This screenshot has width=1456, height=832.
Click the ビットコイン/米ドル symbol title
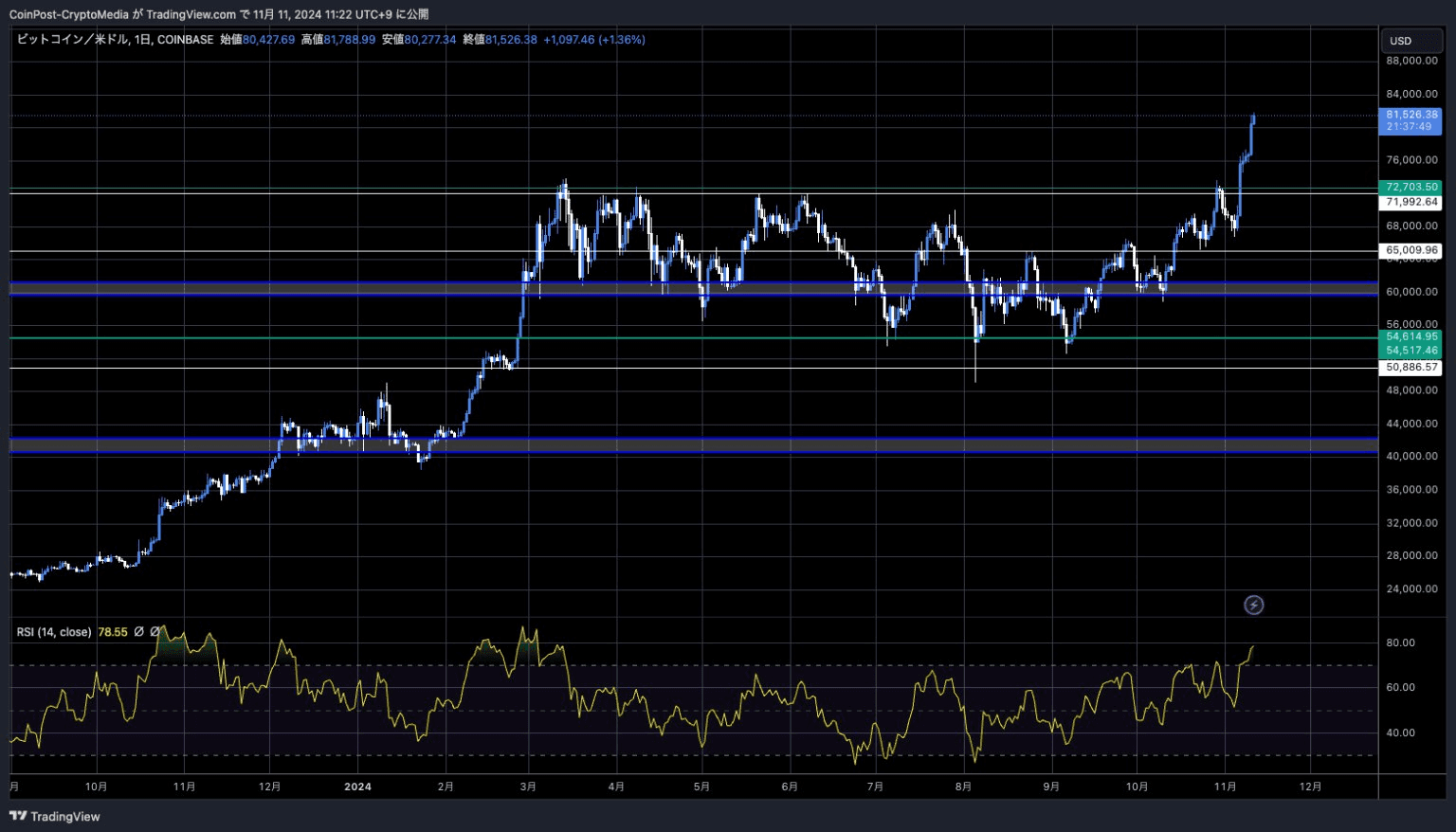click(x=72, y=40)
